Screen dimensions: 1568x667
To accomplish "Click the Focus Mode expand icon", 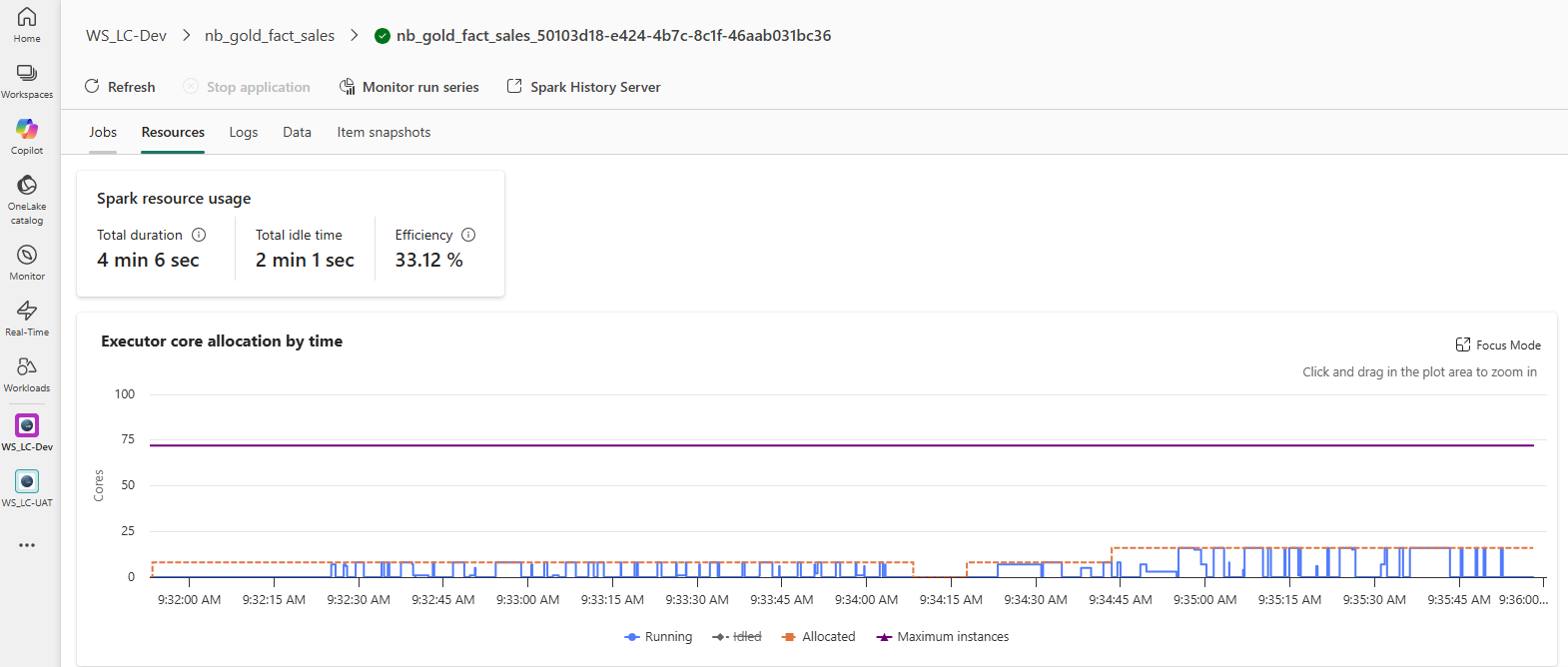I will (1463, 344).
